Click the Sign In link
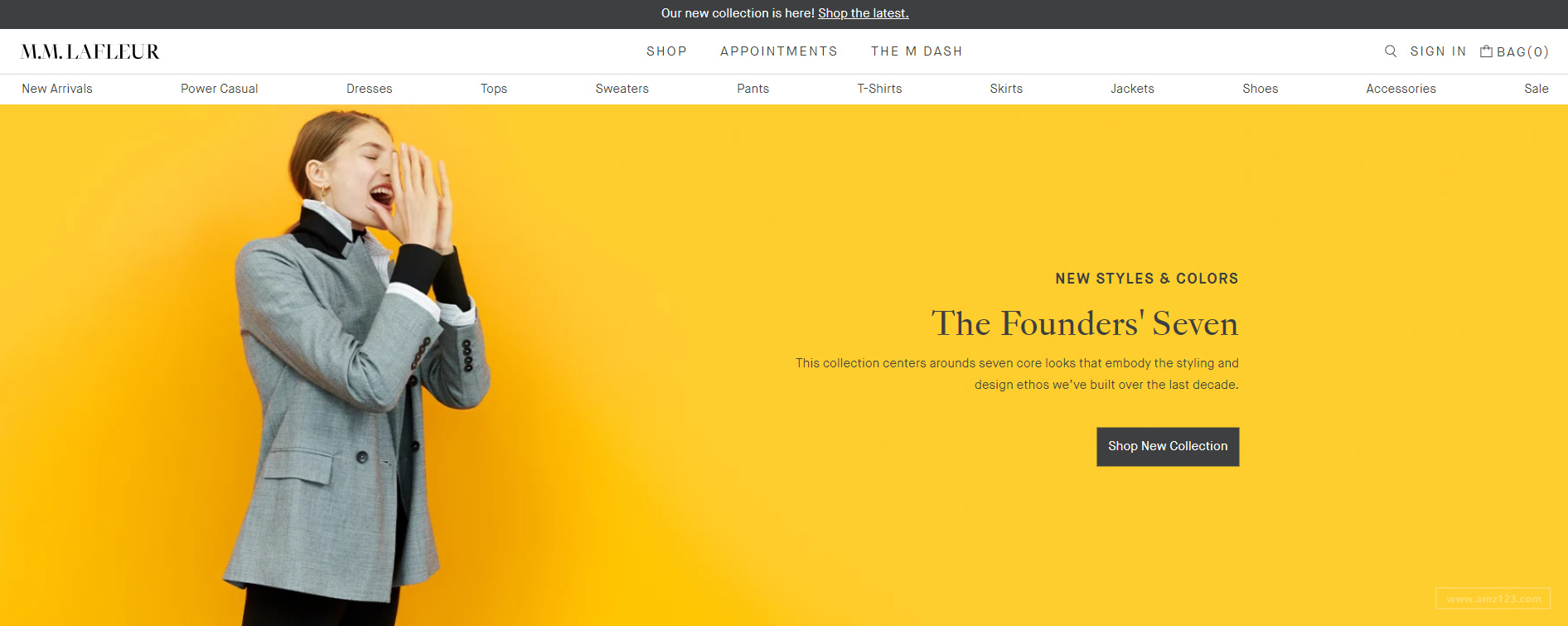The image size is (1568, 626). click(1438, 51)
